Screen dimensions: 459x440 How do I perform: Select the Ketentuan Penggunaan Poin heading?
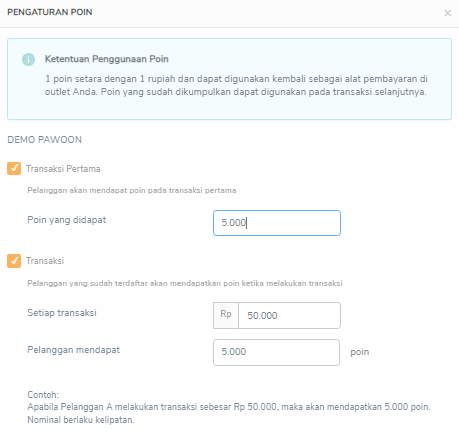(x=107, y=59)
